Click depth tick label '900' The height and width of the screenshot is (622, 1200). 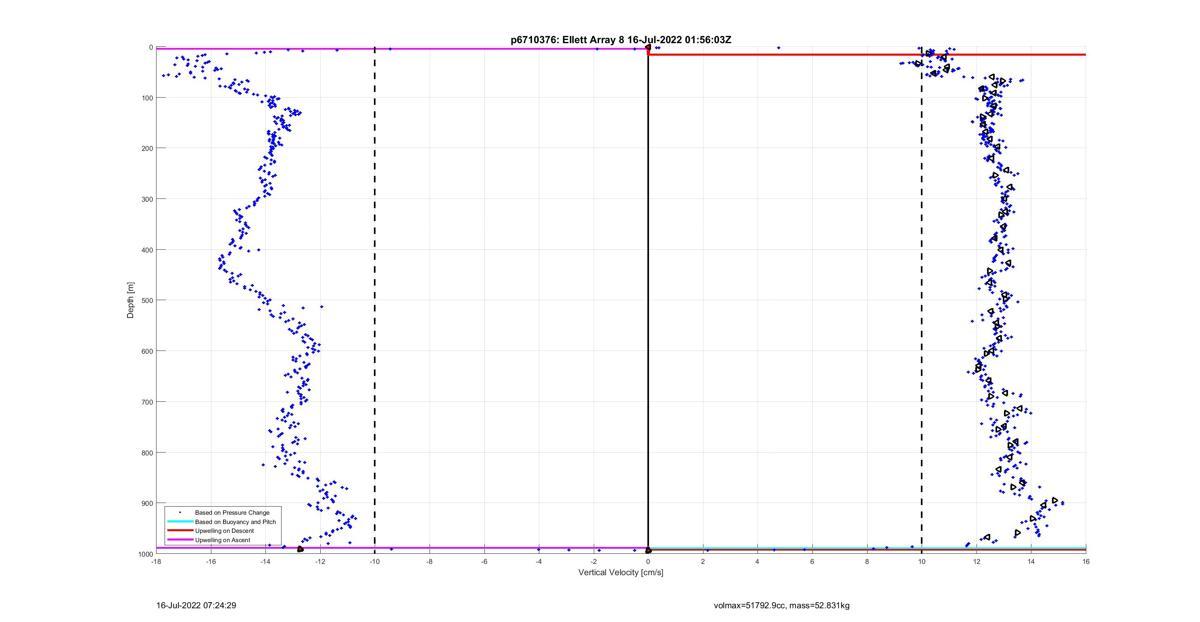(146, 503)
